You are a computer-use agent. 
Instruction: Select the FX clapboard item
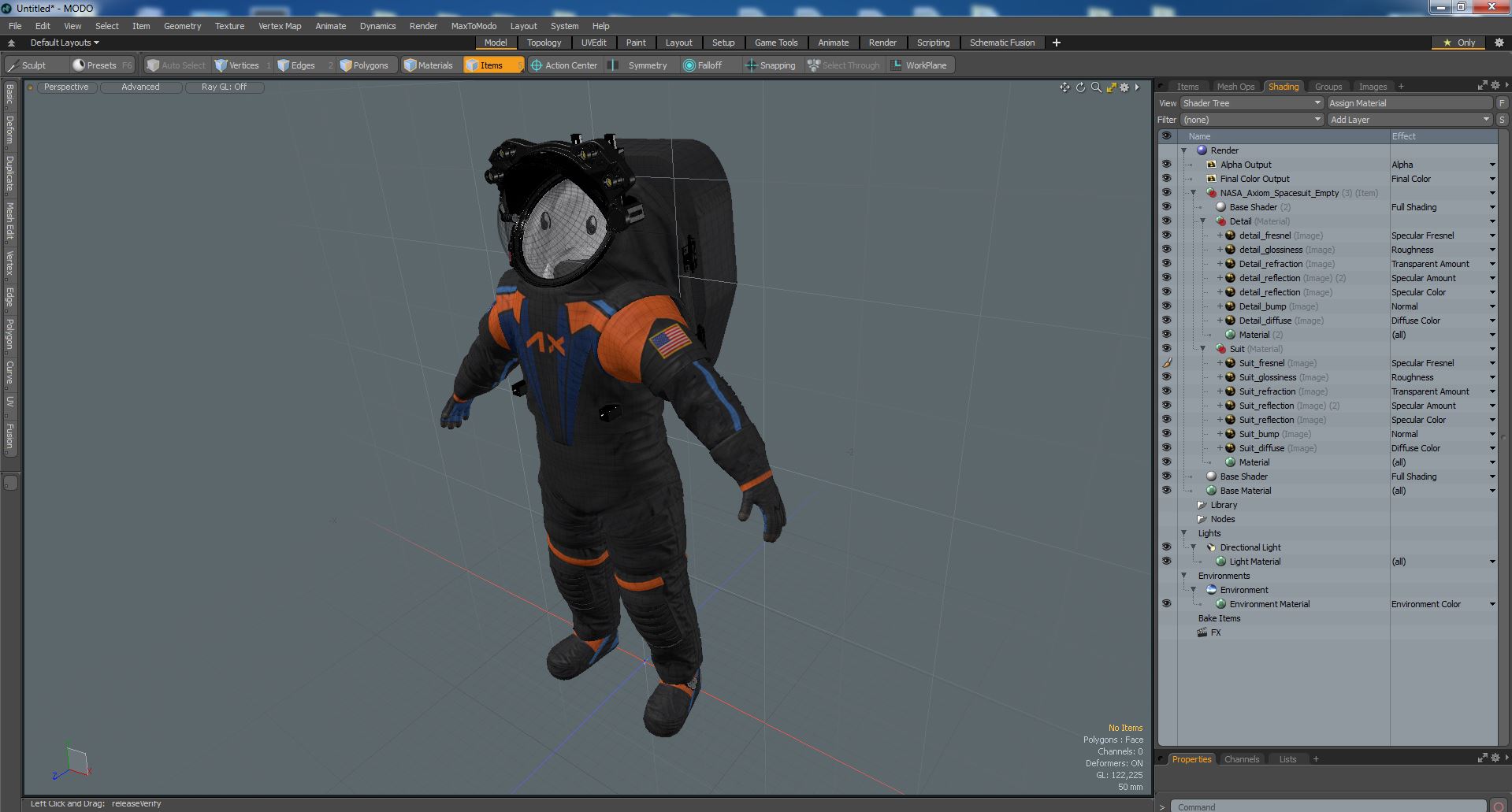point(1202,632)
